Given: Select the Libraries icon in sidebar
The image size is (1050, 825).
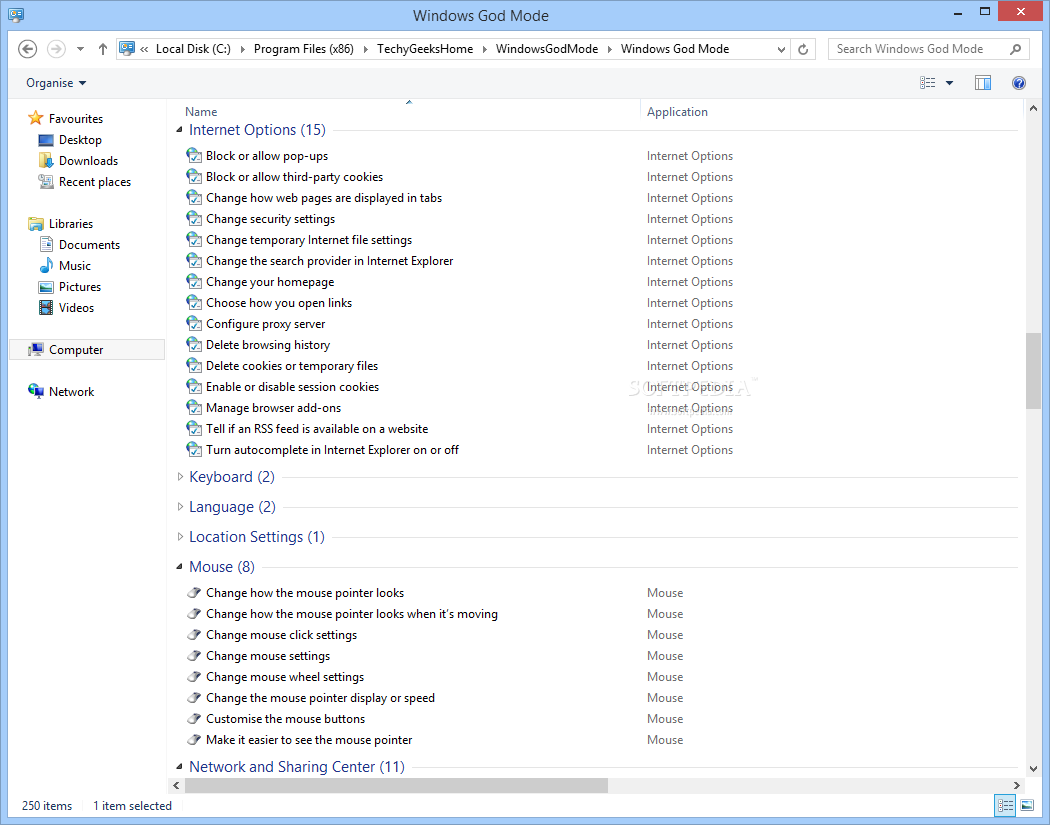Looking at the screenshot, I should click(35, 224).
